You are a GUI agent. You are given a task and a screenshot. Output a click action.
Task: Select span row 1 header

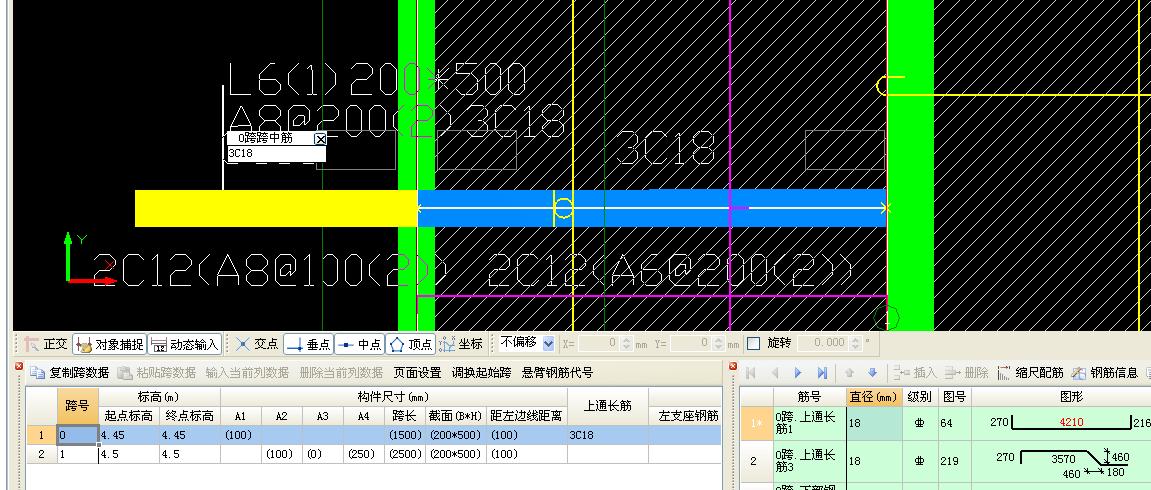(x=42, y=435)
